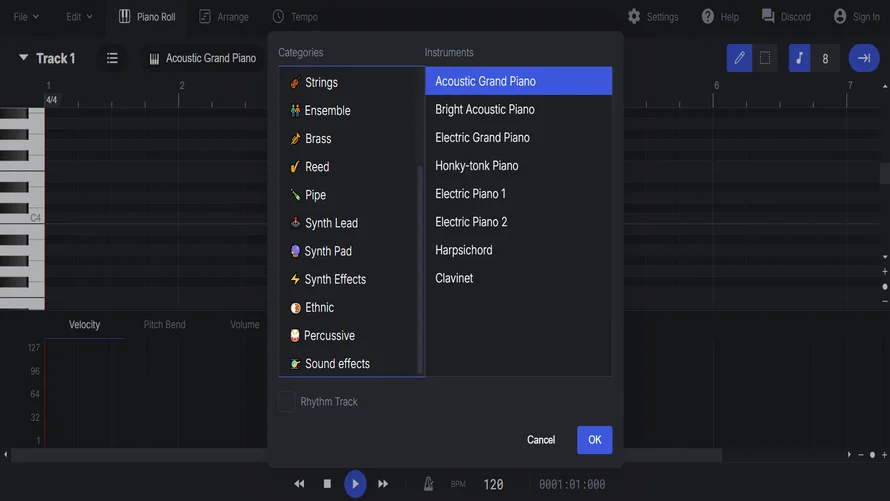This screenshot has height=501, width=890.
Task: Choose the Harpsichord instrument
Action: (518, 250)
